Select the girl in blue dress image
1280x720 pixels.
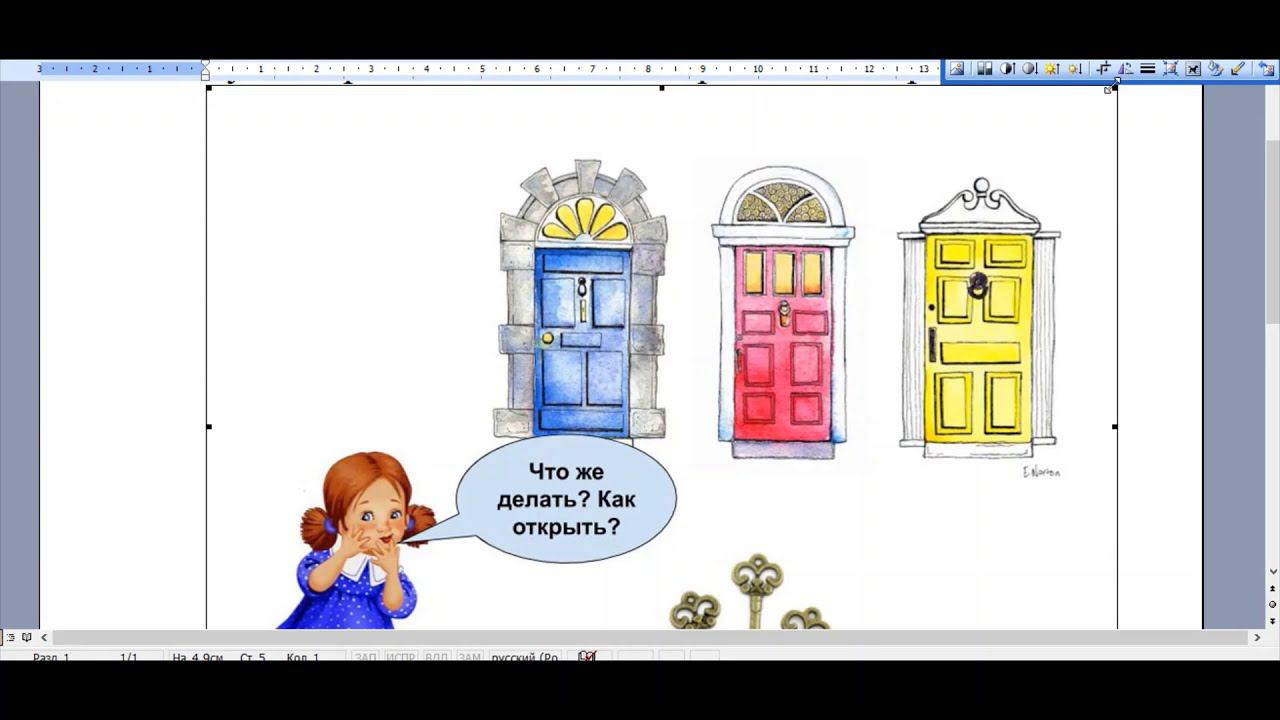point(357,540)
